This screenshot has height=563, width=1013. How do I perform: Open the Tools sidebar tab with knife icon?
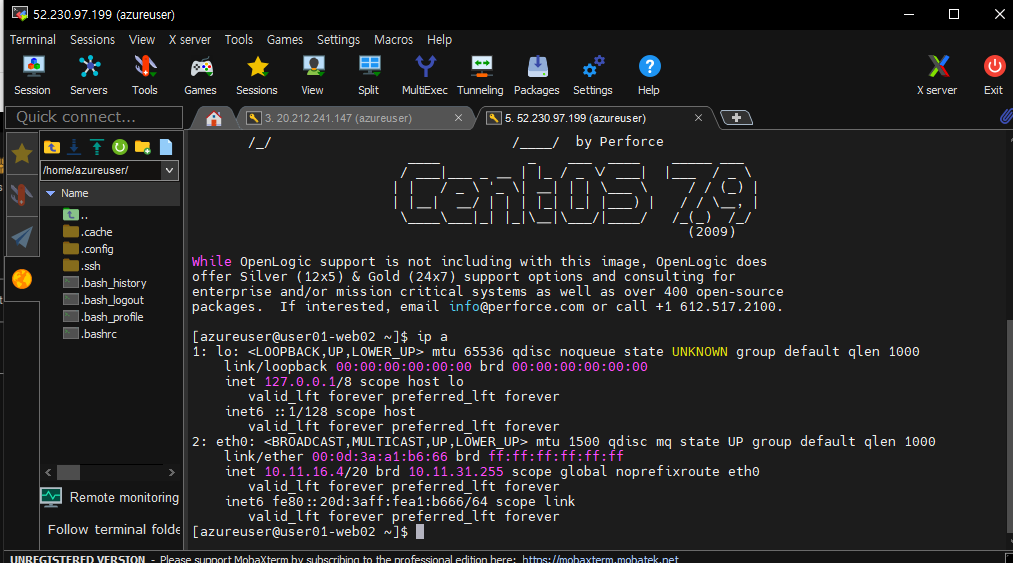click(x=22, y=195)
